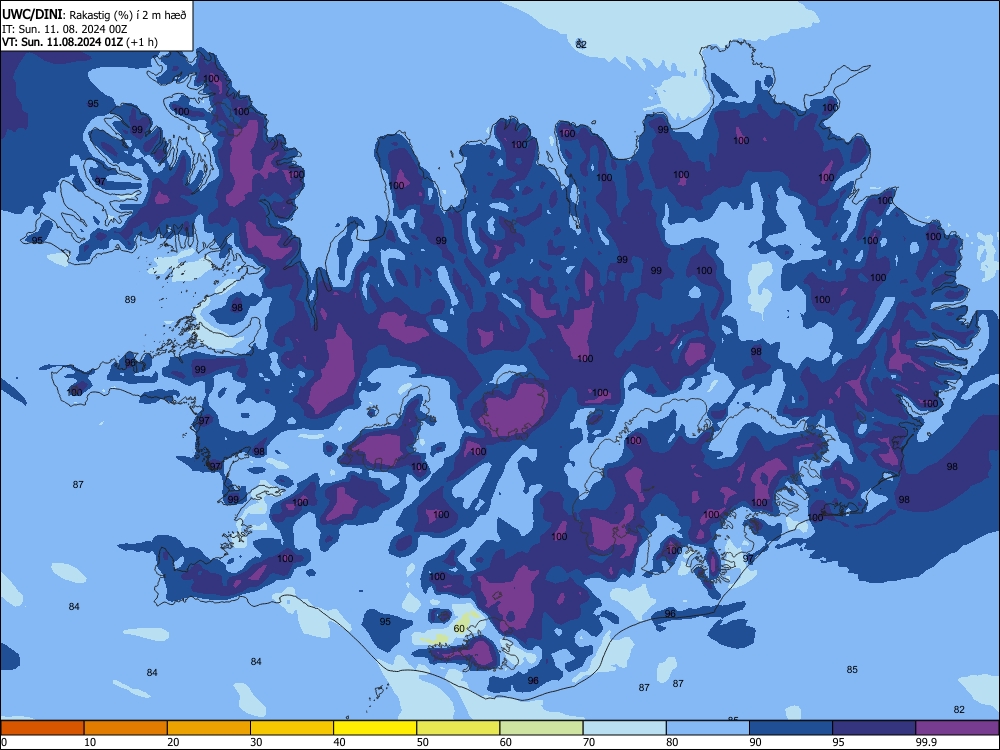Click the "Rakastig (%) í 2 m hæð" label

coord(128,15)
